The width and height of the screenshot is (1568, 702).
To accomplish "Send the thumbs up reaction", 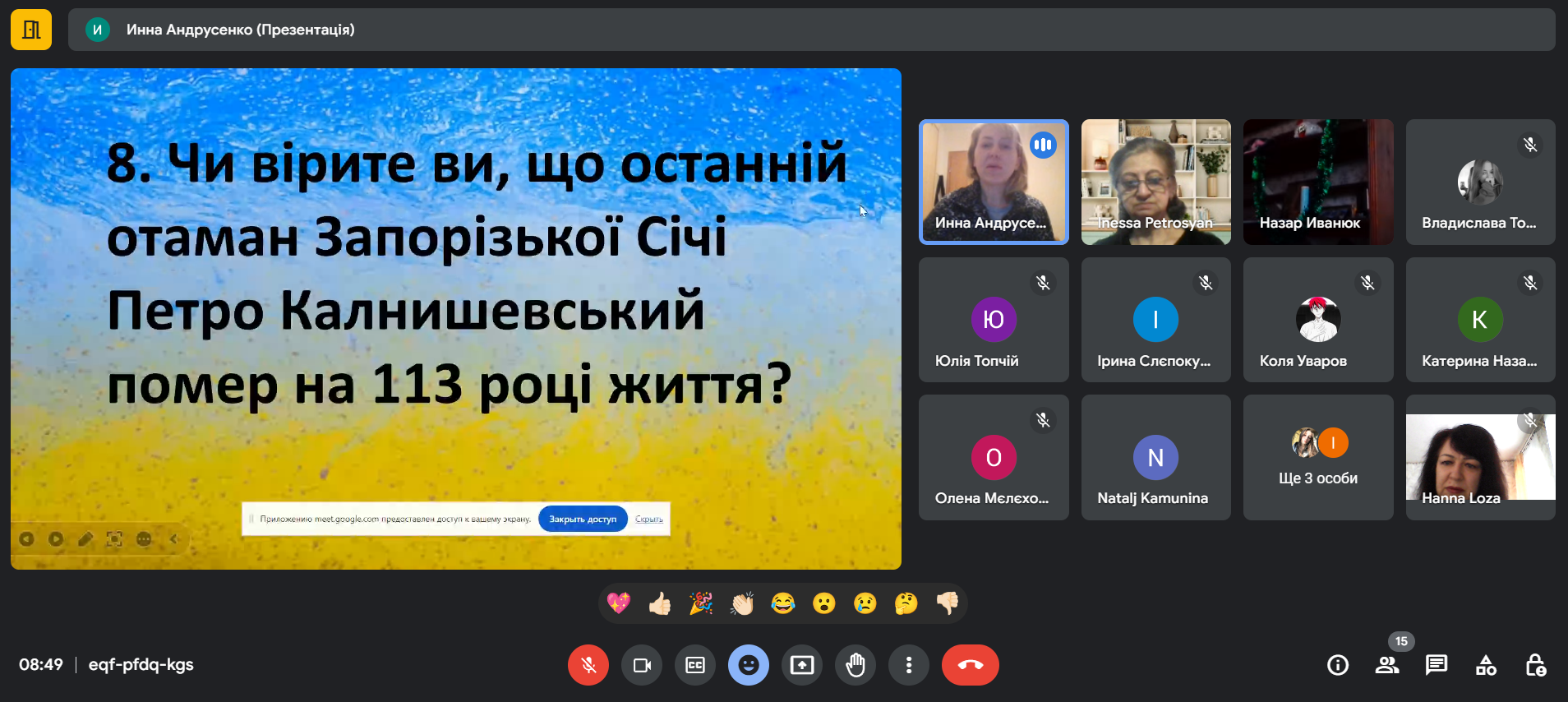I will (x=660, y=604).
